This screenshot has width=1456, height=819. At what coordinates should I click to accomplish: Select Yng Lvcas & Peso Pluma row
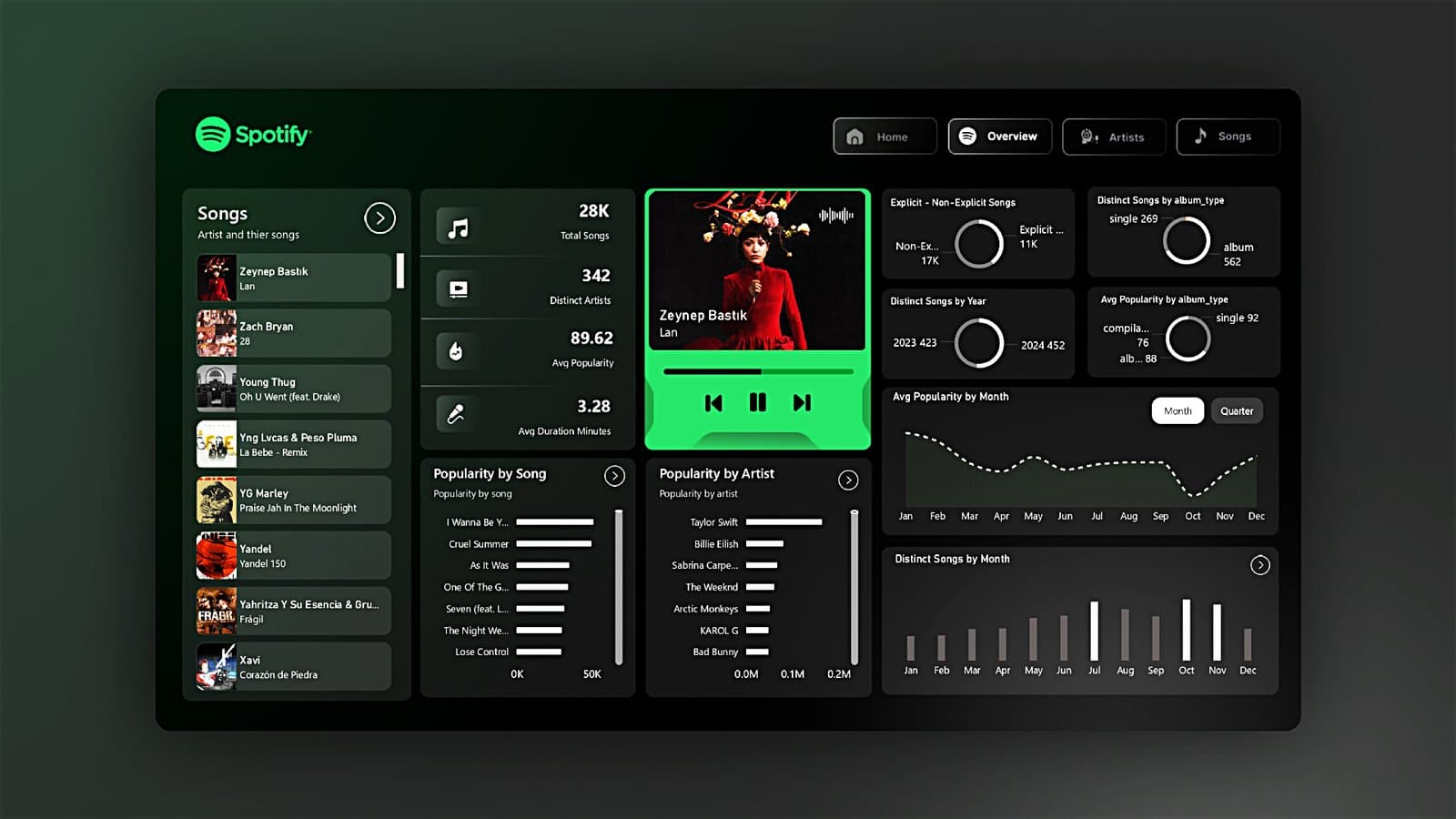[293, 444]
